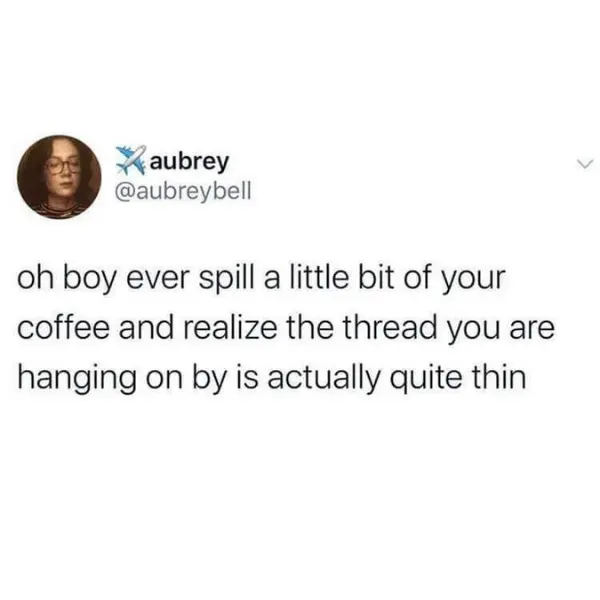Click the words oh boy in the tweet
The height and width of the screenshot is (600, 600).
67,279
